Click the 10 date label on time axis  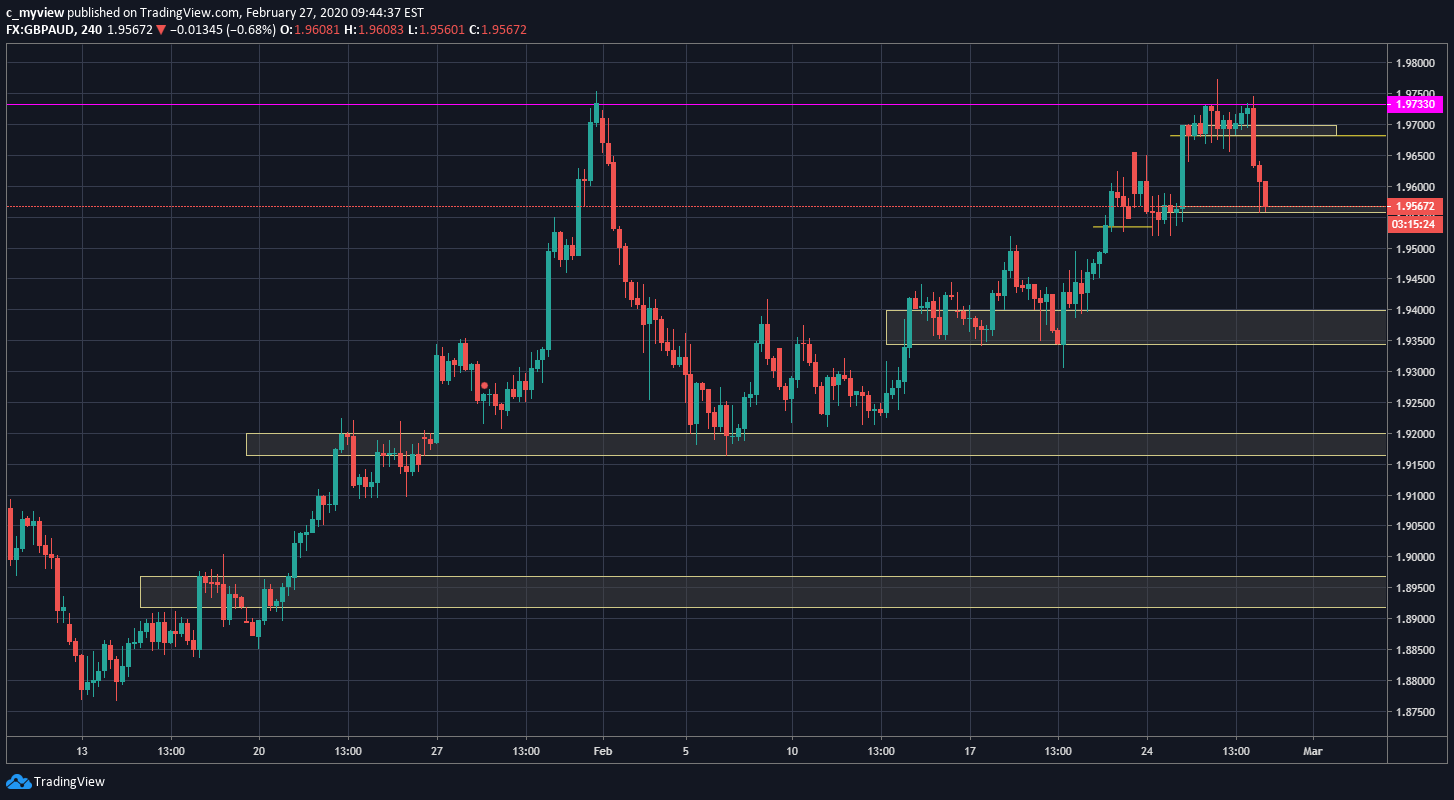(792, 750)
